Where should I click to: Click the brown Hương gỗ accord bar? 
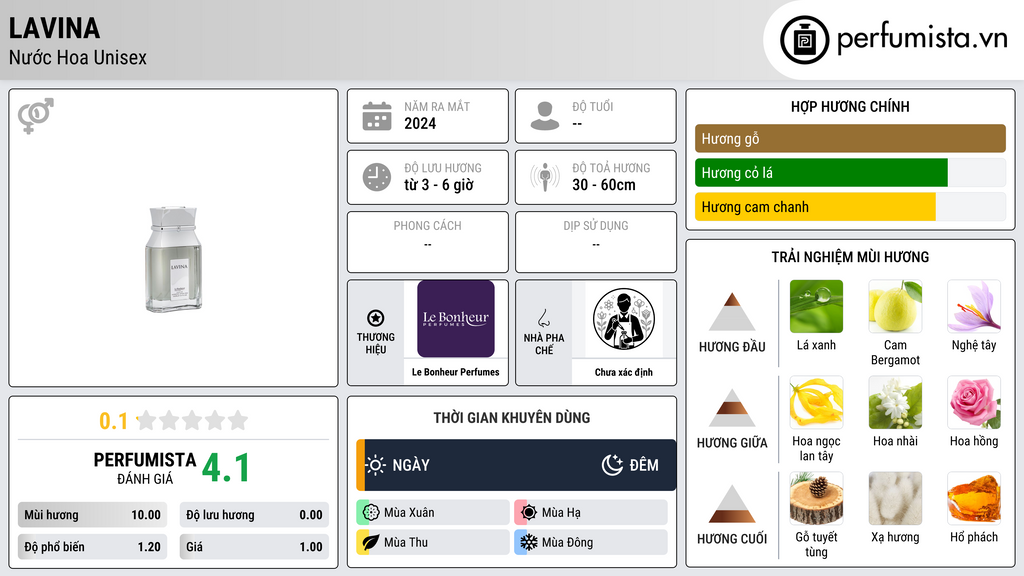tap(850, 138)
